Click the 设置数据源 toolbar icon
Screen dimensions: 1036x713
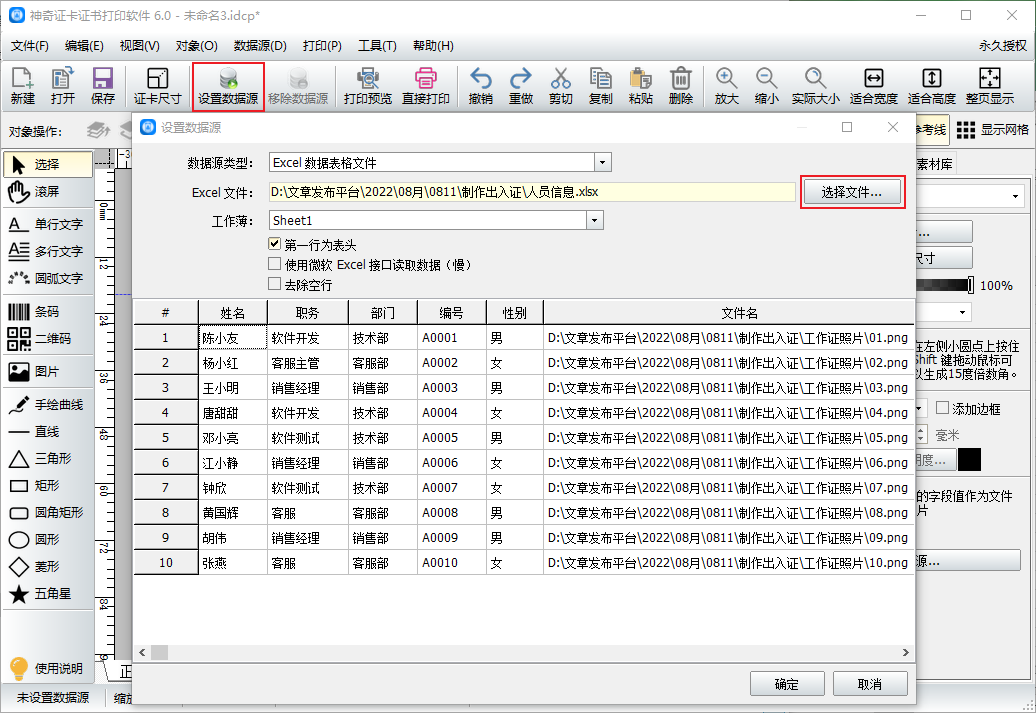(228, 86)
